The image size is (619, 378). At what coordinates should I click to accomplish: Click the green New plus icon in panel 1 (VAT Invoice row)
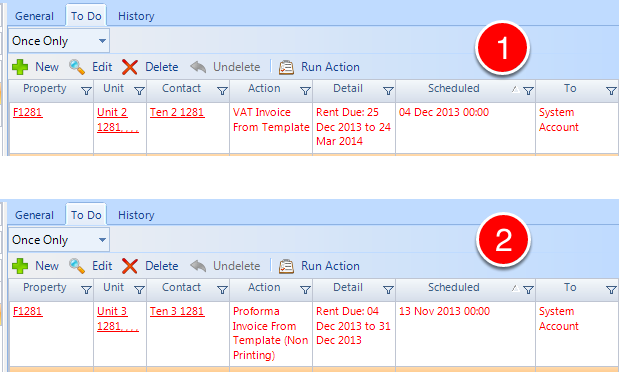[20, 67]
